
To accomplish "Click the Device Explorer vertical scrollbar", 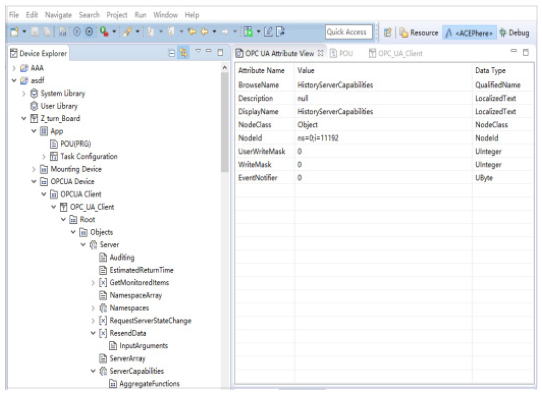I will pos(225,122).
